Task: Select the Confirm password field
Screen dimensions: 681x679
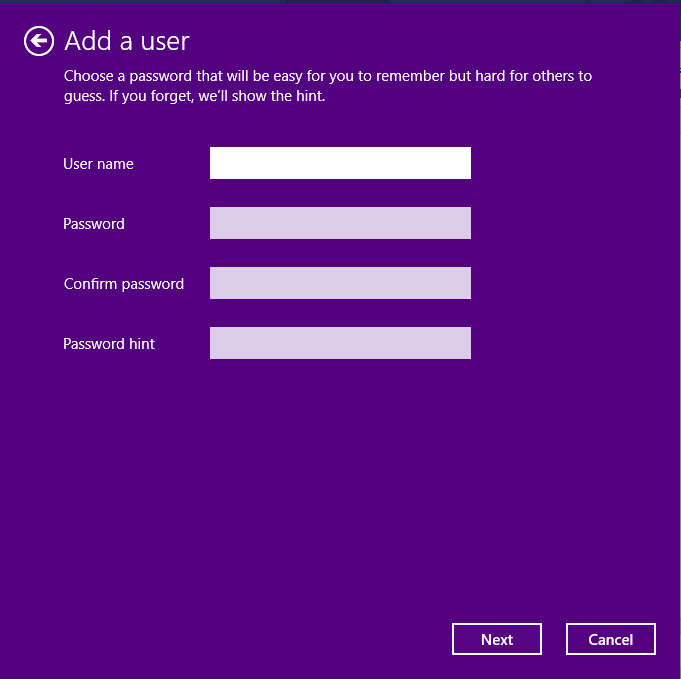Action: 340,283
